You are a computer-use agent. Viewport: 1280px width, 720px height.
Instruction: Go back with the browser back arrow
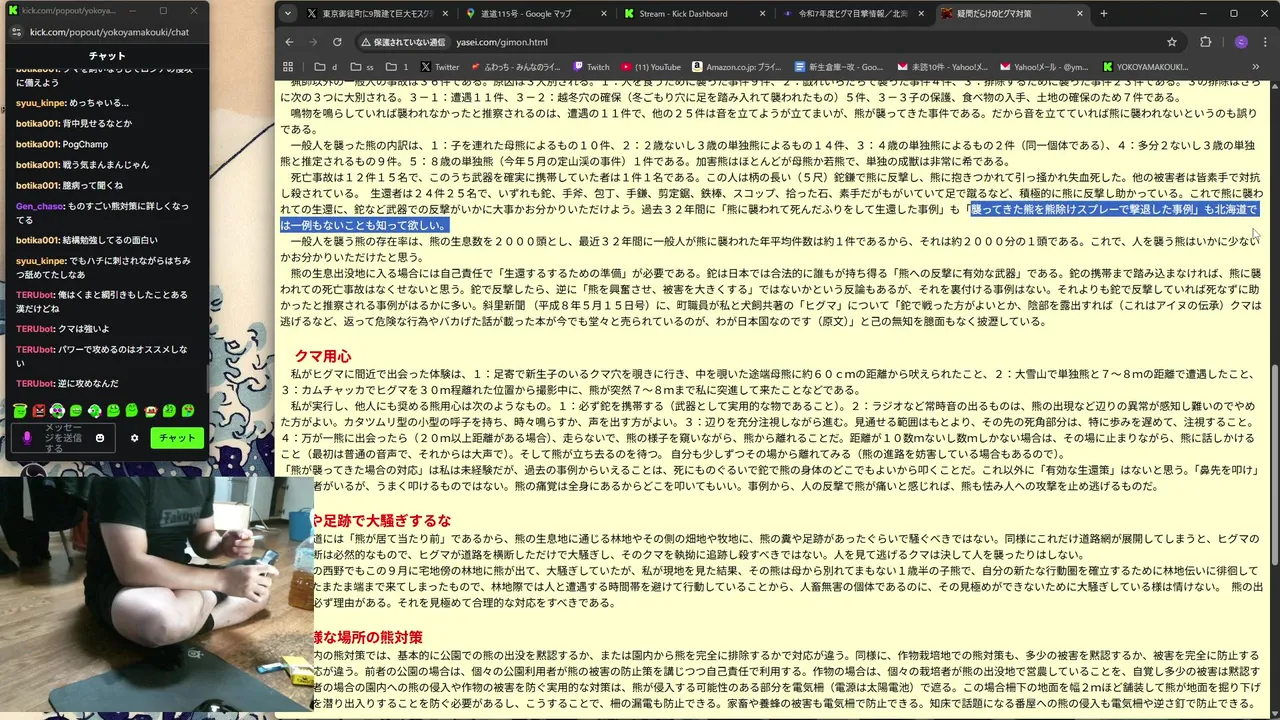pos(289,42)
